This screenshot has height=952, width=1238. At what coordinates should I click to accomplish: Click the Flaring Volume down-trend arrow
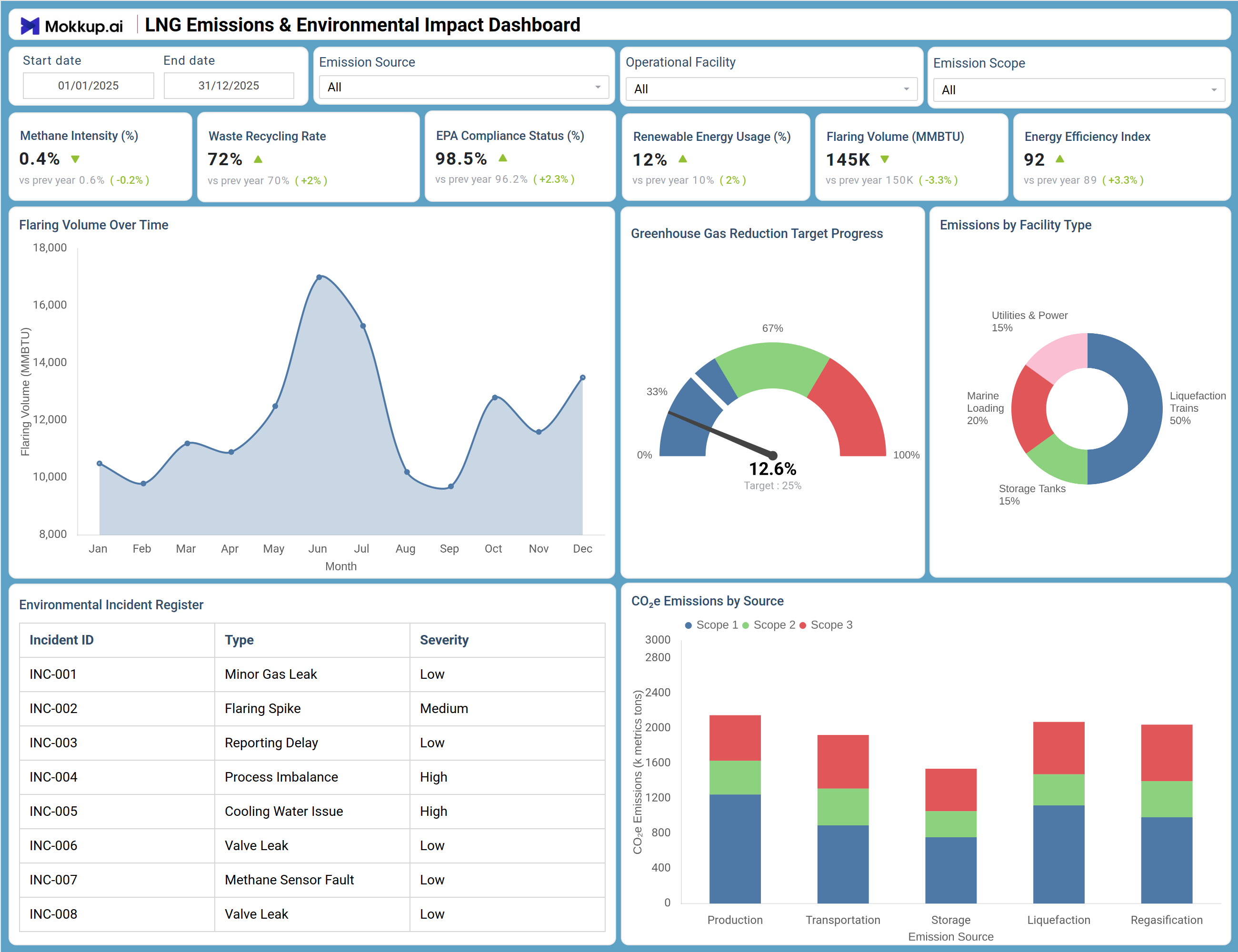pyautogui.click(x=885, y=159)
